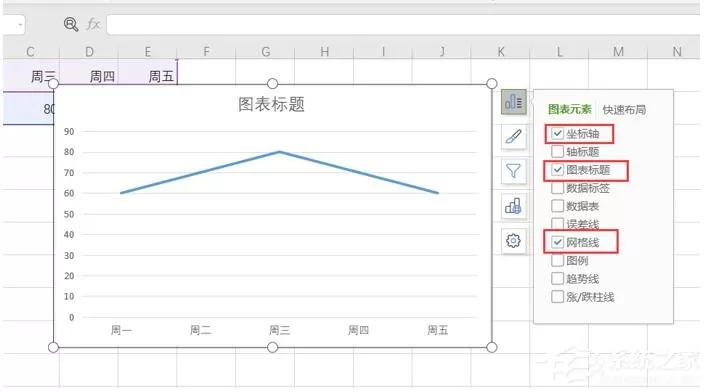Click the 周三 category axis label

tap(279, 330)
